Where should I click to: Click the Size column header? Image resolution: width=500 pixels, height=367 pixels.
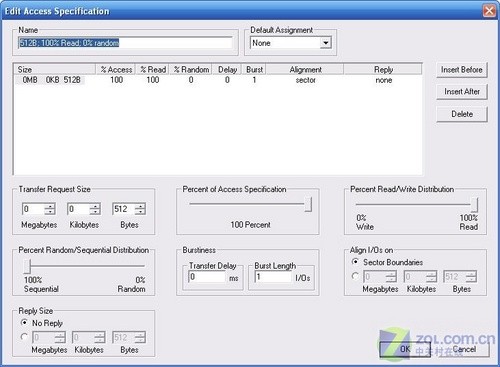click(55, 69)
